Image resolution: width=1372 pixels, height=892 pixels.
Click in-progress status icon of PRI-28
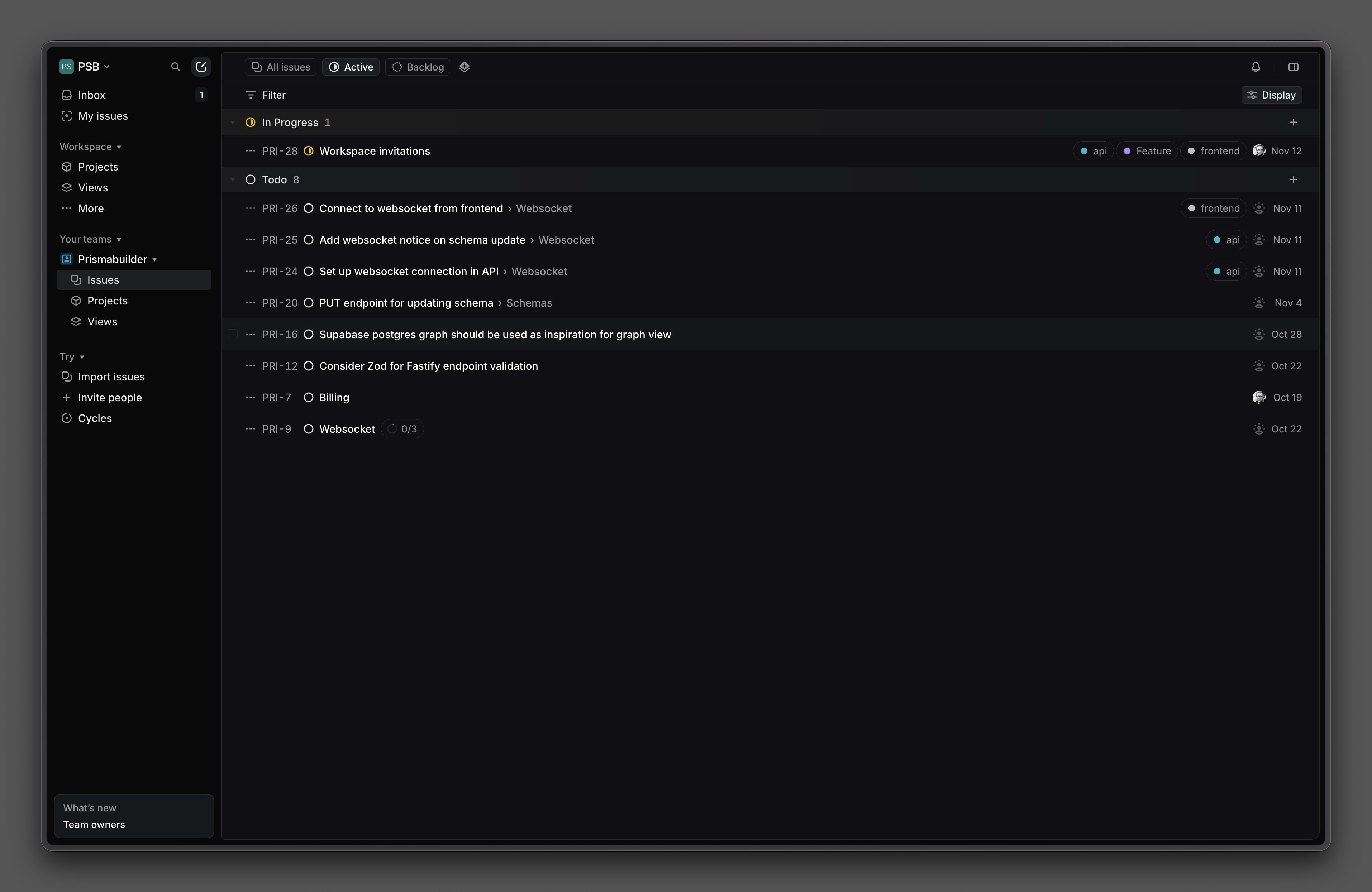point(308,151)
